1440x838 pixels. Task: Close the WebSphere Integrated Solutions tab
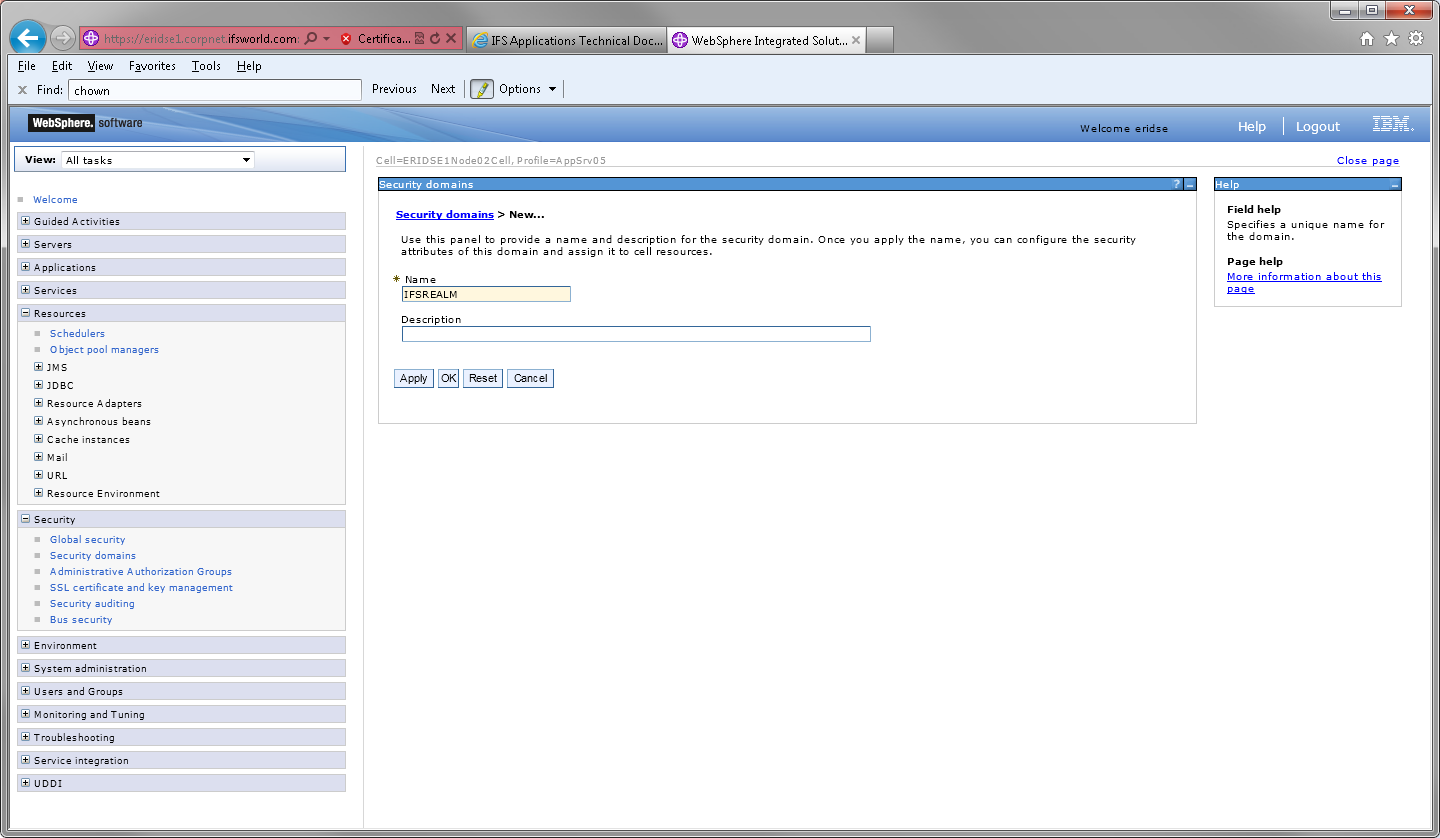pos(856,40)
